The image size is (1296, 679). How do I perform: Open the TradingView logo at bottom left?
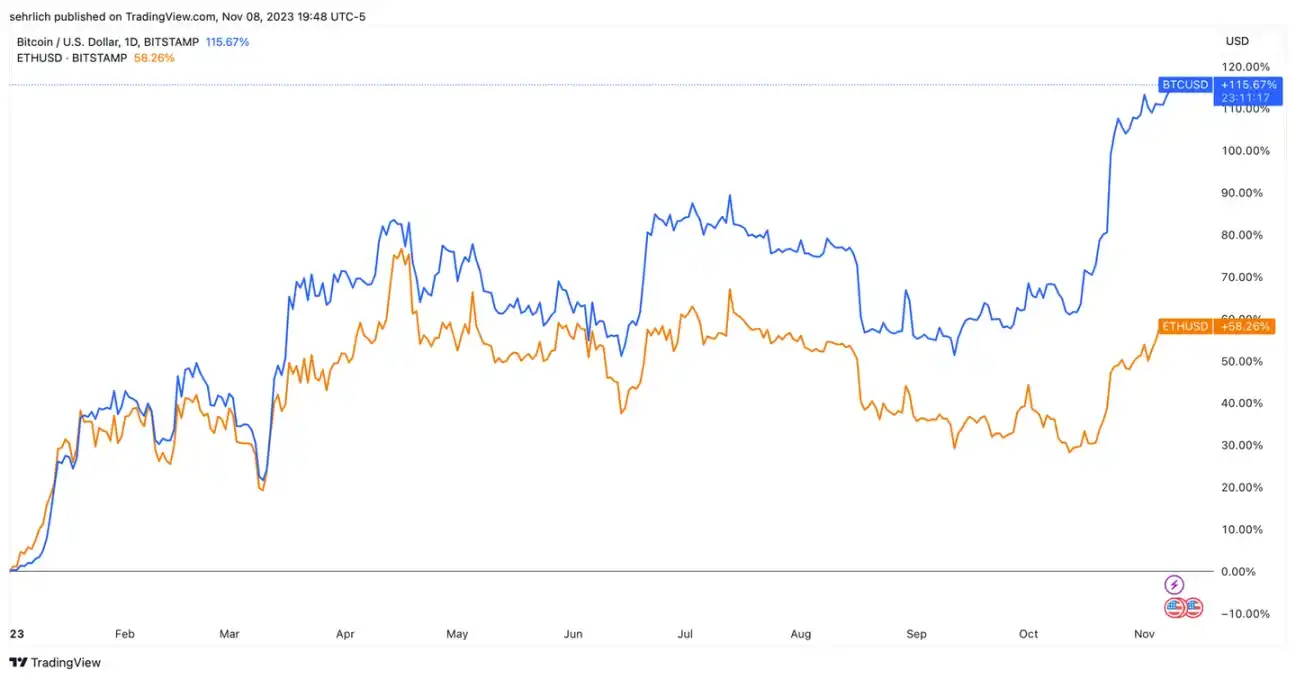56,662
